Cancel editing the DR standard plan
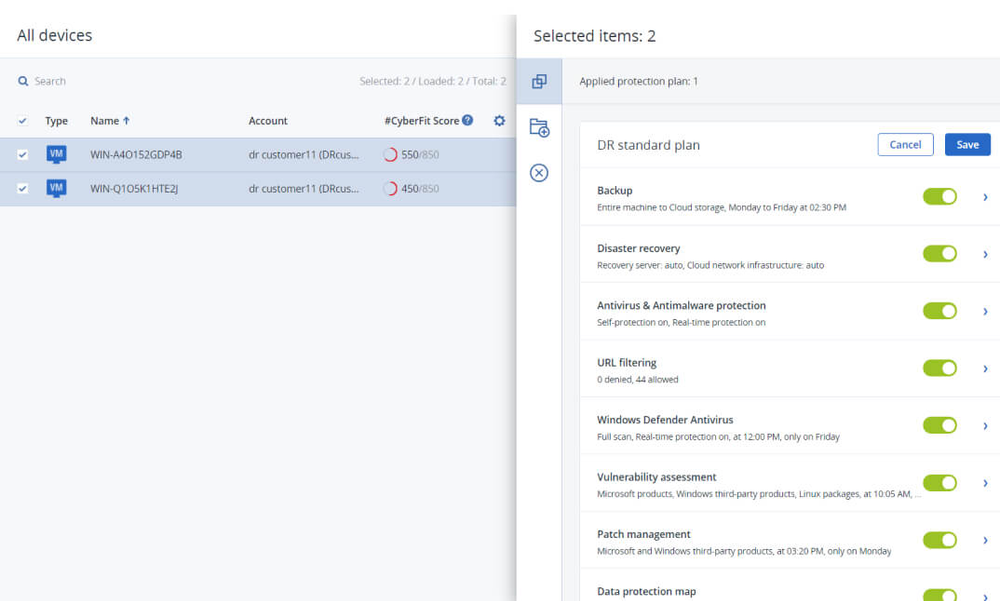 pyautogui.click(x=905, y=144)
